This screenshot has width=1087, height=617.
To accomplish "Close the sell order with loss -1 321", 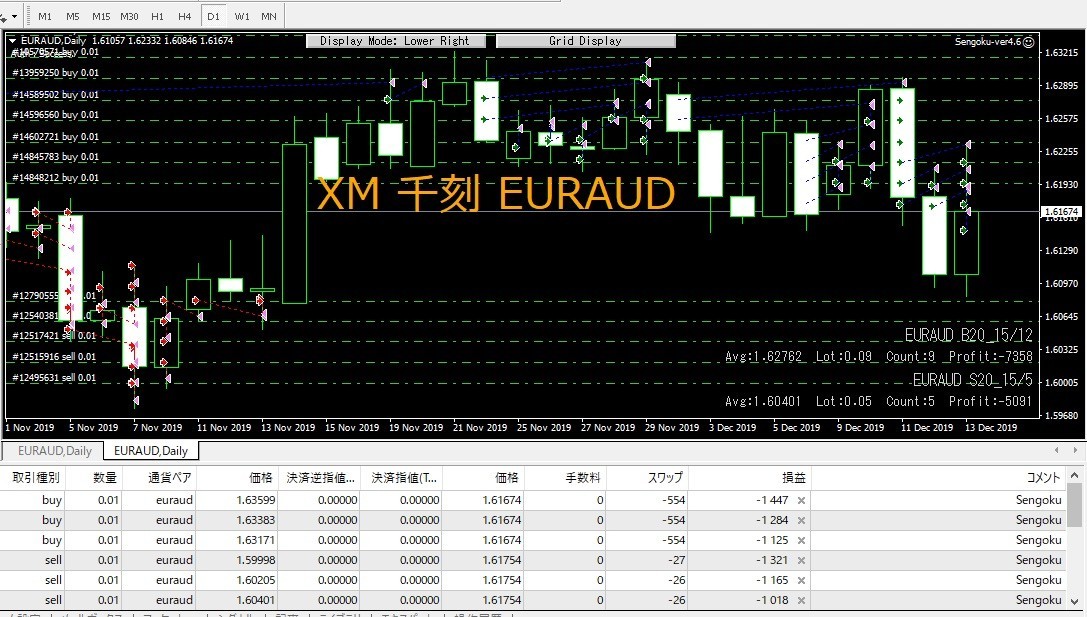I will (801, 560).
